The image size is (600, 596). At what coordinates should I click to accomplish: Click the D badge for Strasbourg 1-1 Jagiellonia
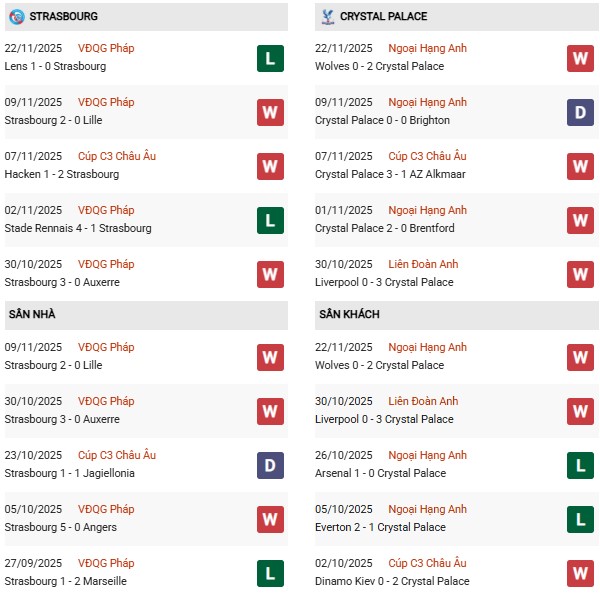[x=269, y=465]
